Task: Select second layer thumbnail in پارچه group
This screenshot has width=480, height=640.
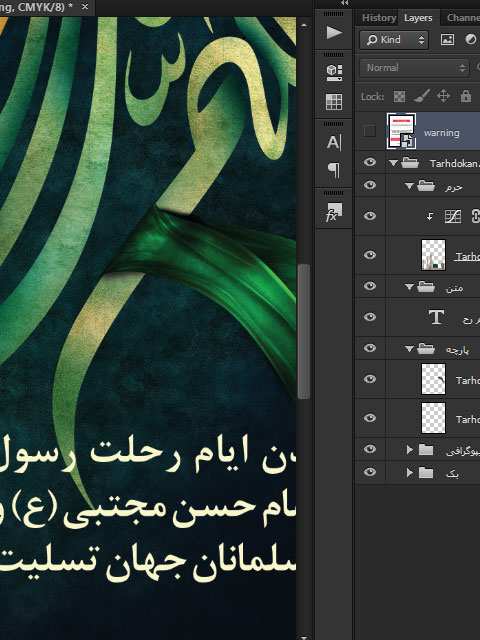Action: (x=433, y=418)
